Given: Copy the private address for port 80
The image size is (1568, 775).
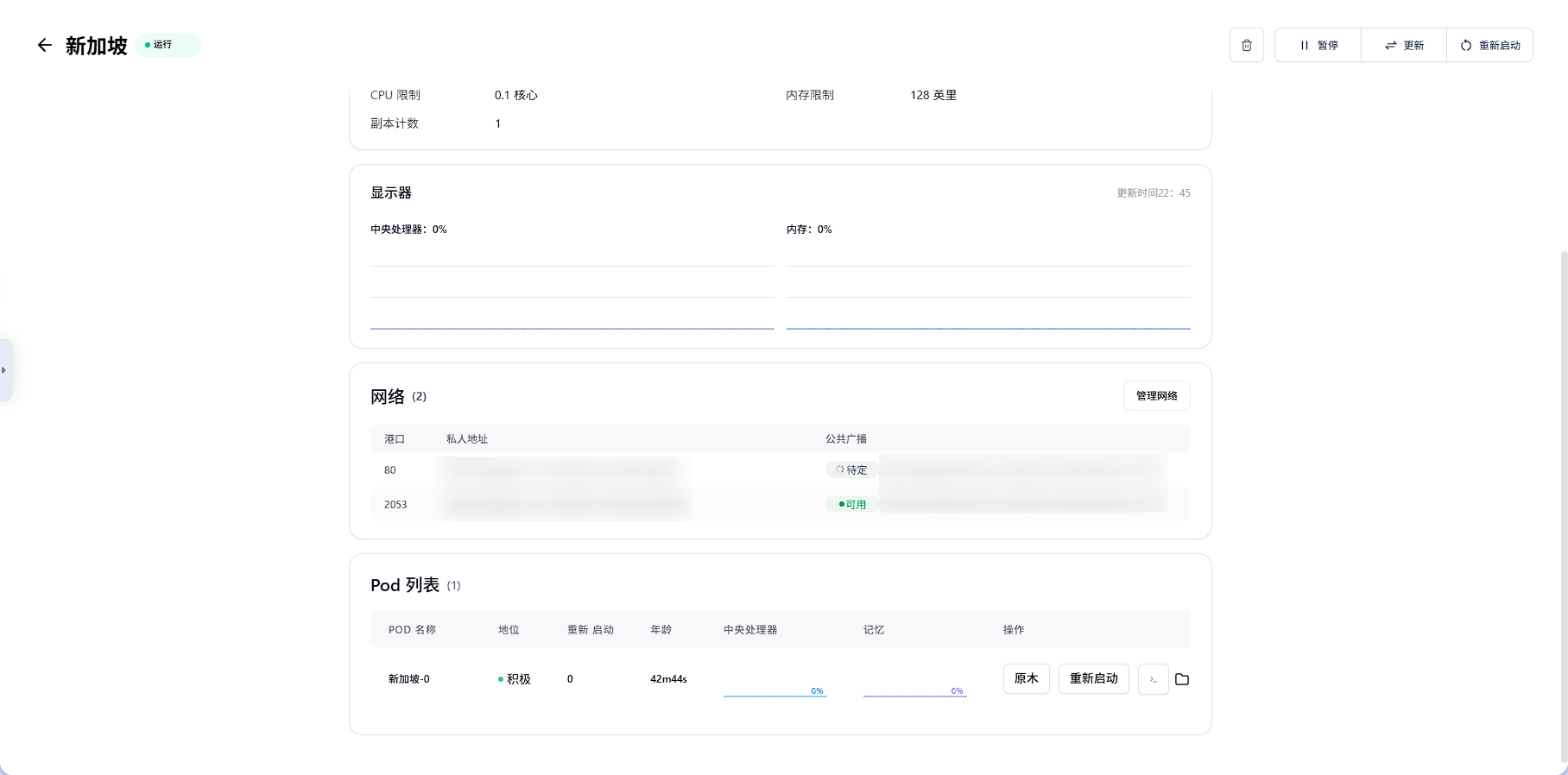Looking at the screenshot, I should tap(563, 470).
